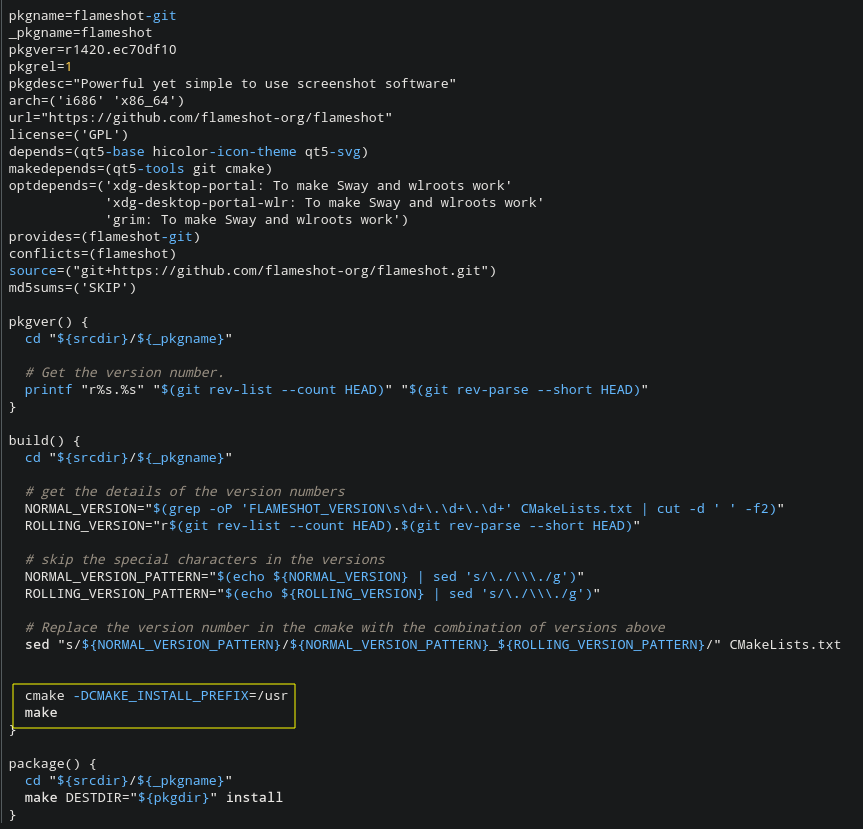The height and width of the screenshot is (829, 863).
Task: Click the highlighted make command
Action: pos(41,713)
